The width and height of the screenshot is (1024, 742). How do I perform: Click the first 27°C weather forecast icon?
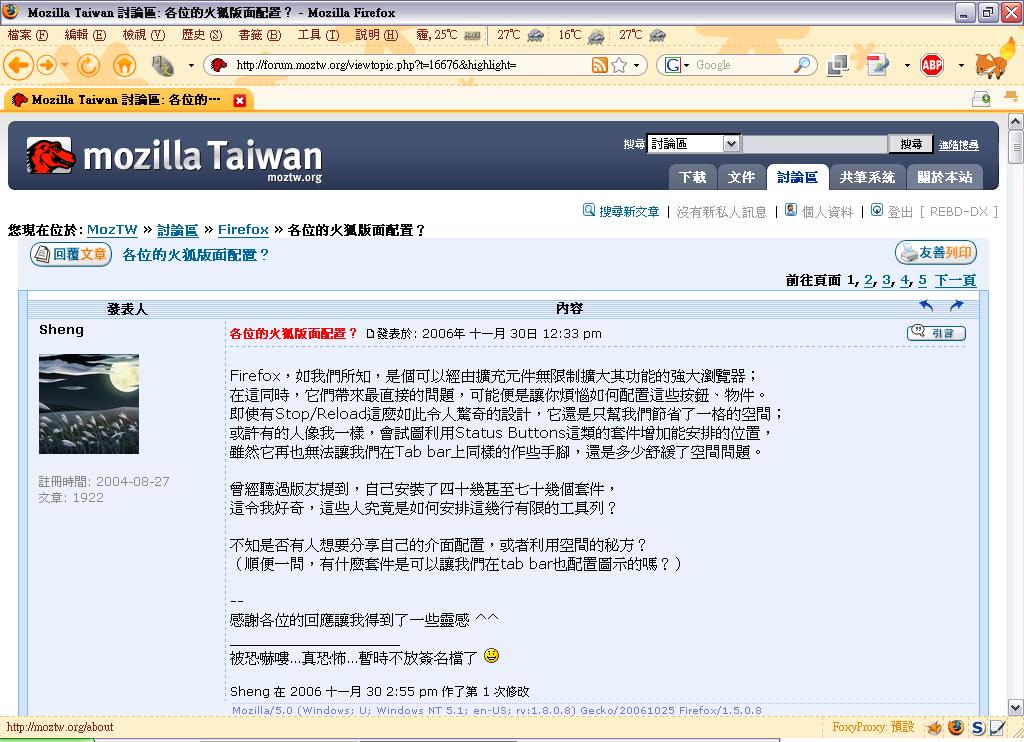pos(536,35)
